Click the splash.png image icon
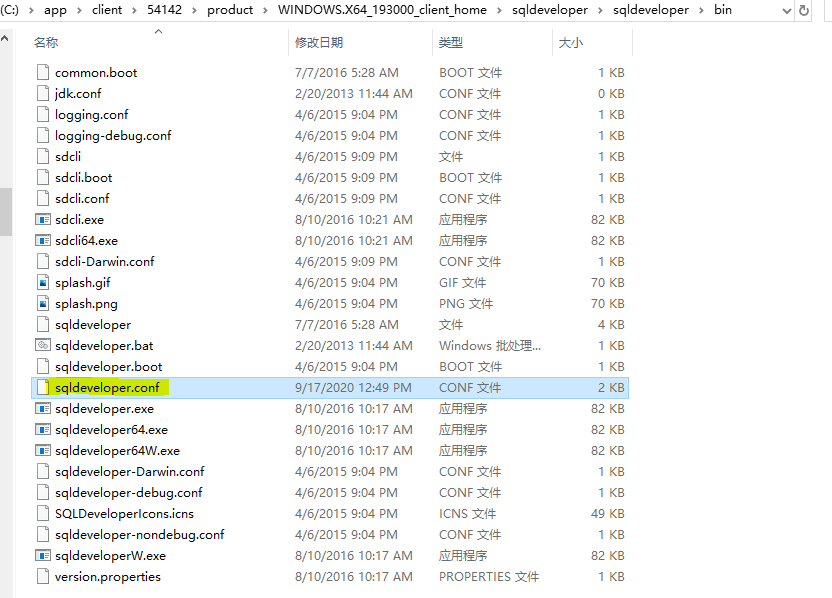The width and height of the screenshot is (832, 598). (43, 304)
